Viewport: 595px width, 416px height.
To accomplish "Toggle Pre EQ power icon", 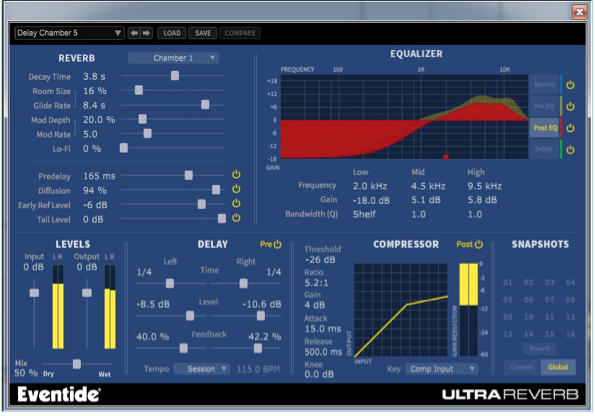I will pyautogui.click(x=570, y=107).
